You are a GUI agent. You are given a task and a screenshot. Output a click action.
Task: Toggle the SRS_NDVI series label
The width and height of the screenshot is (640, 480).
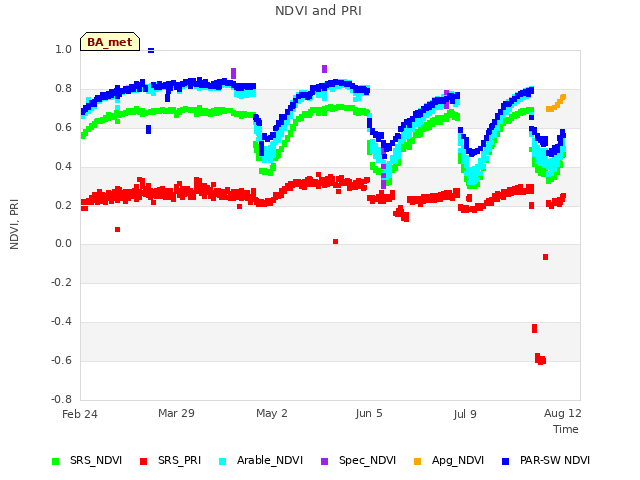(x=96, y=461)
